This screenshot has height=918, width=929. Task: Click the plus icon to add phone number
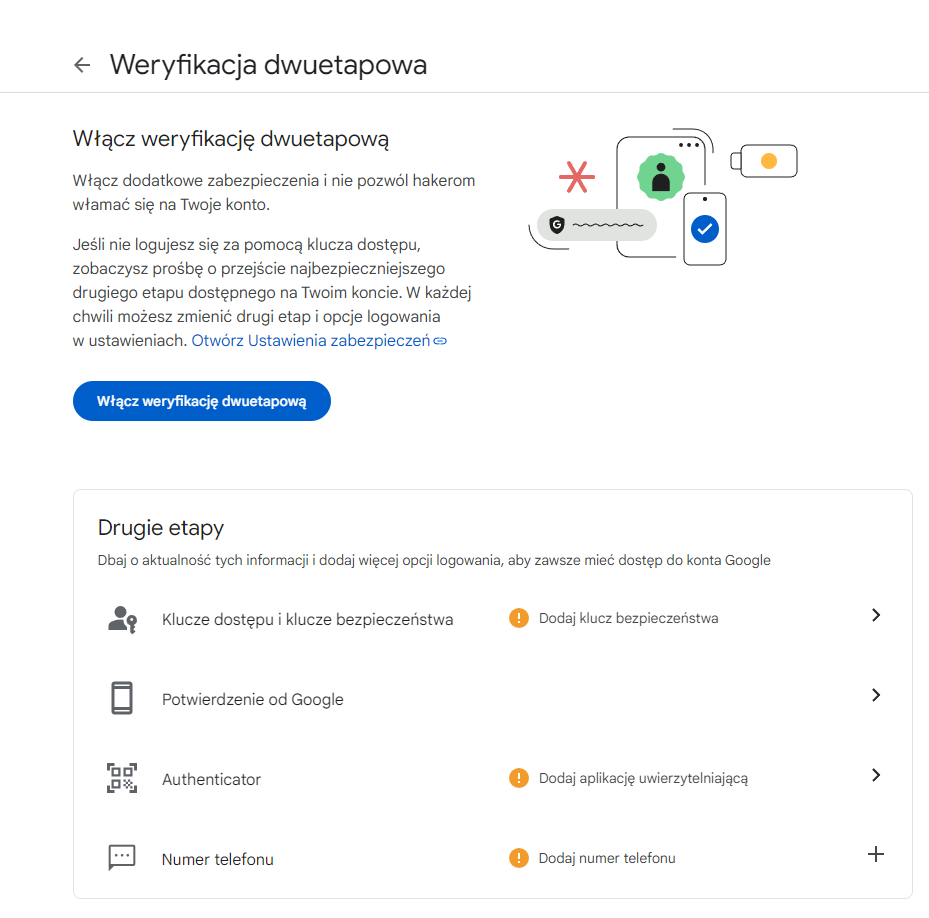[x=876, y=855]
